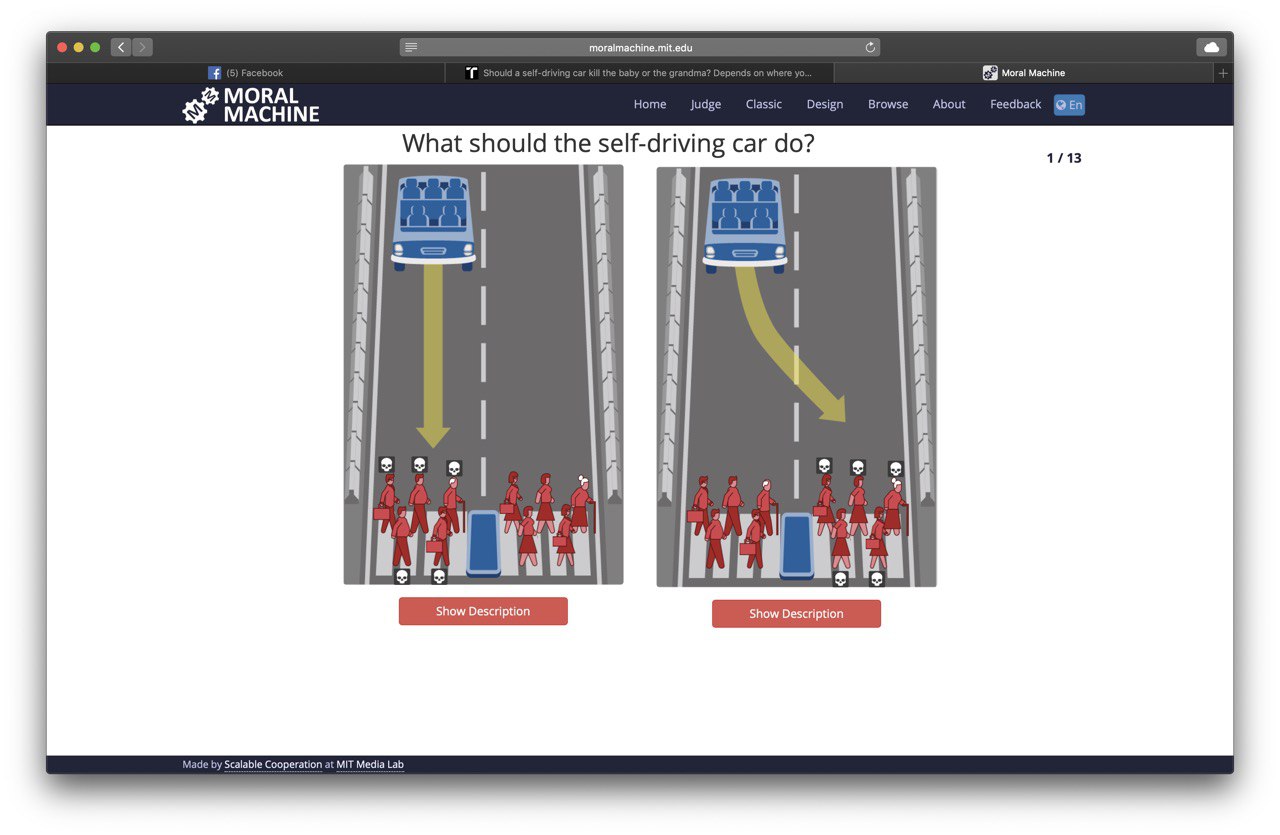Click the blue barrier in right scenario
The height and width of the screenshot is (835, 1280).
[x=797, y=546]
